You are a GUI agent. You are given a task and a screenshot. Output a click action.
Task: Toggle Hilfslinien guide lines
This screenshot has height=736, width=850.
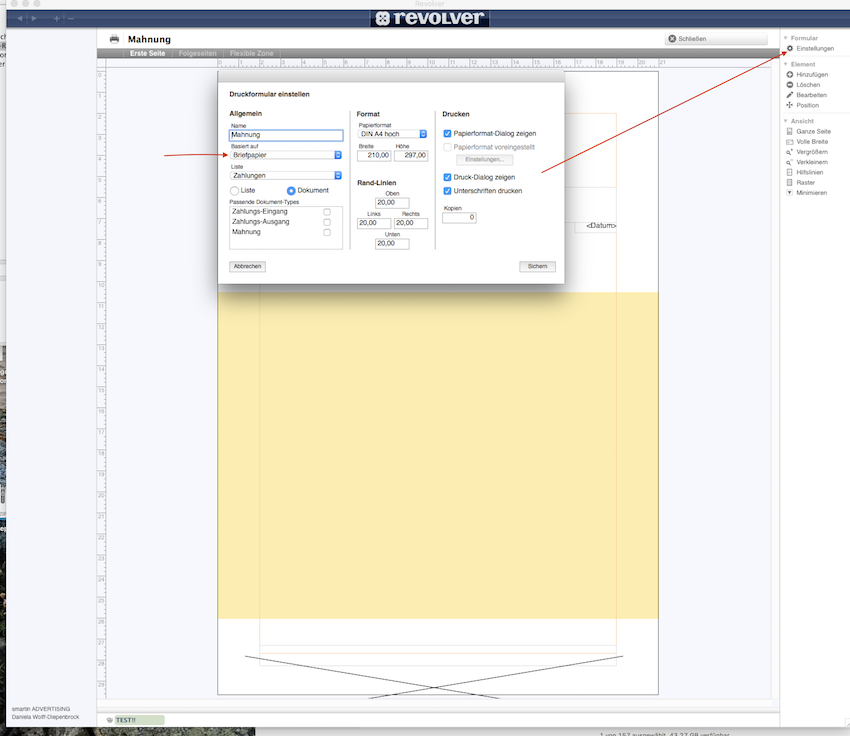(x=790, y=172)
